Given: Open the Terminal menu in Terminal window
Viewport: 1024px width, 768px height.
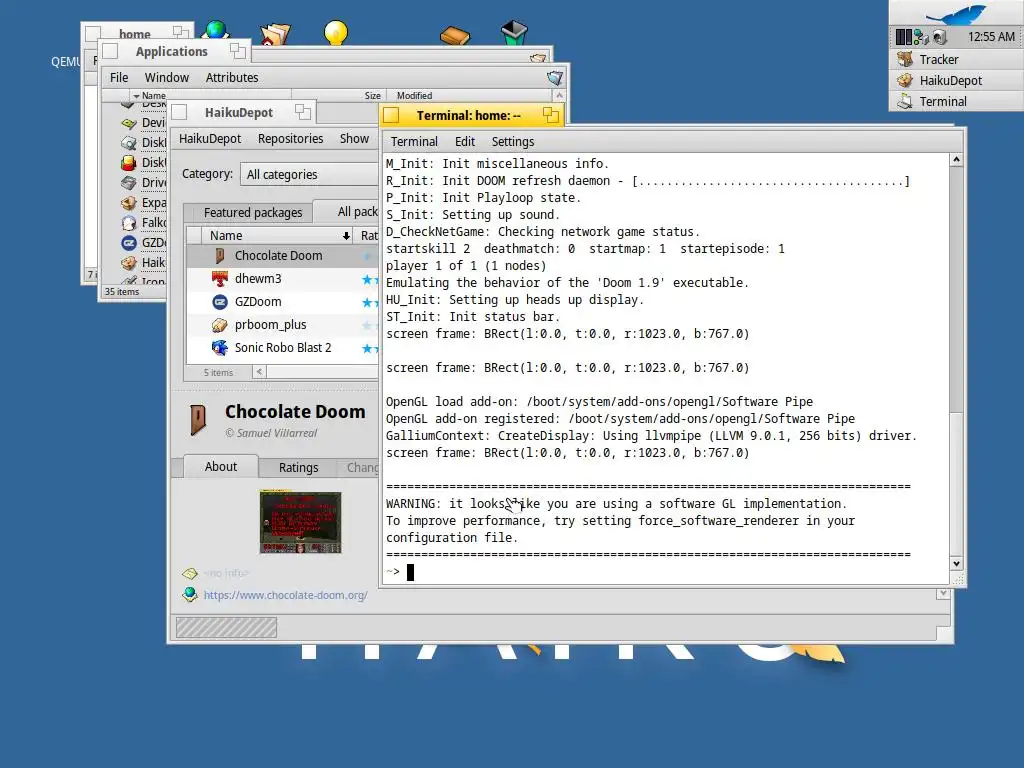Looking at the screenshot, I should click(x=414, y=142).
